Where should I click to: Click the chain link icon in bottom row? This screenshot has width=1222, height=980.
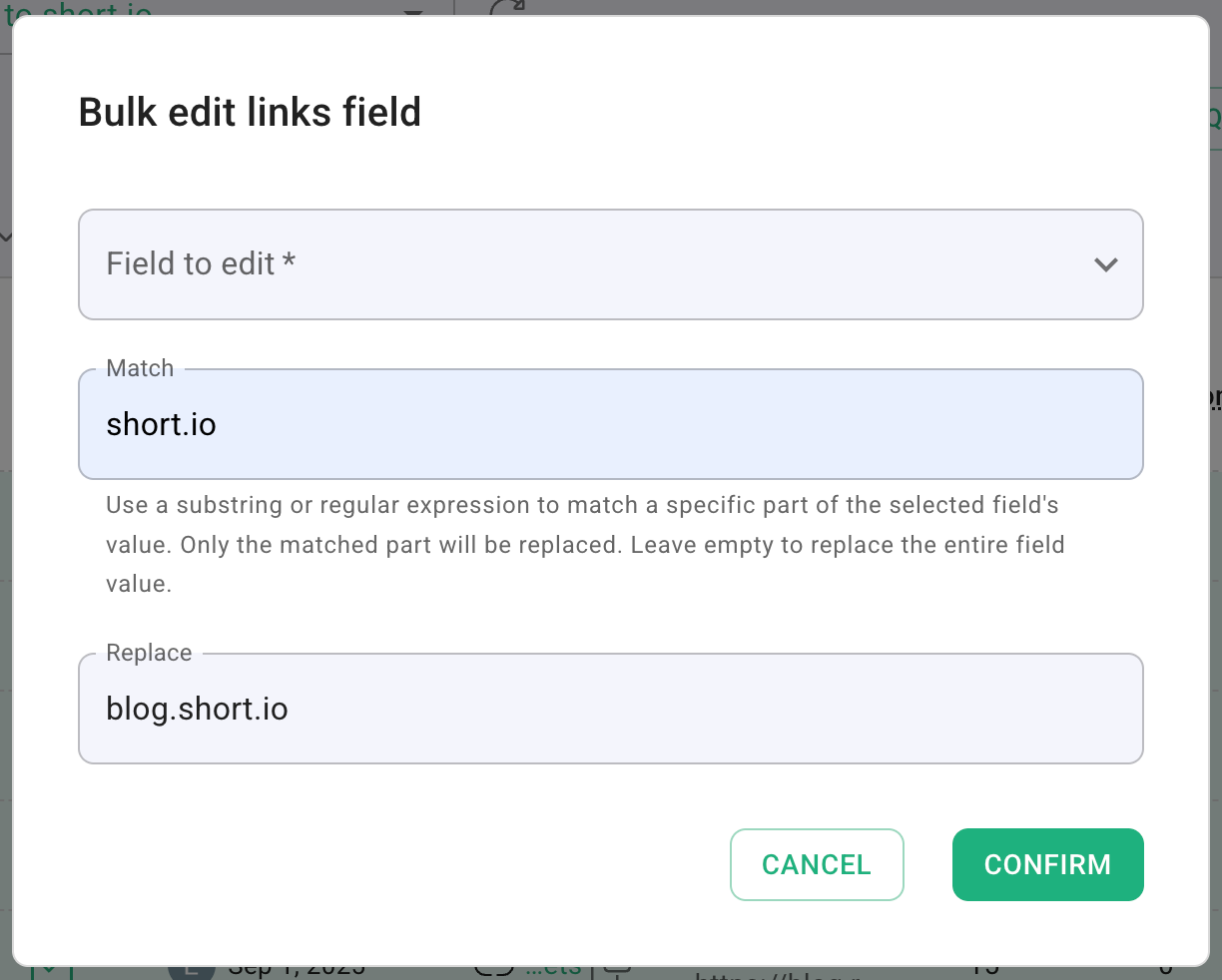click(x=494, y=970)
